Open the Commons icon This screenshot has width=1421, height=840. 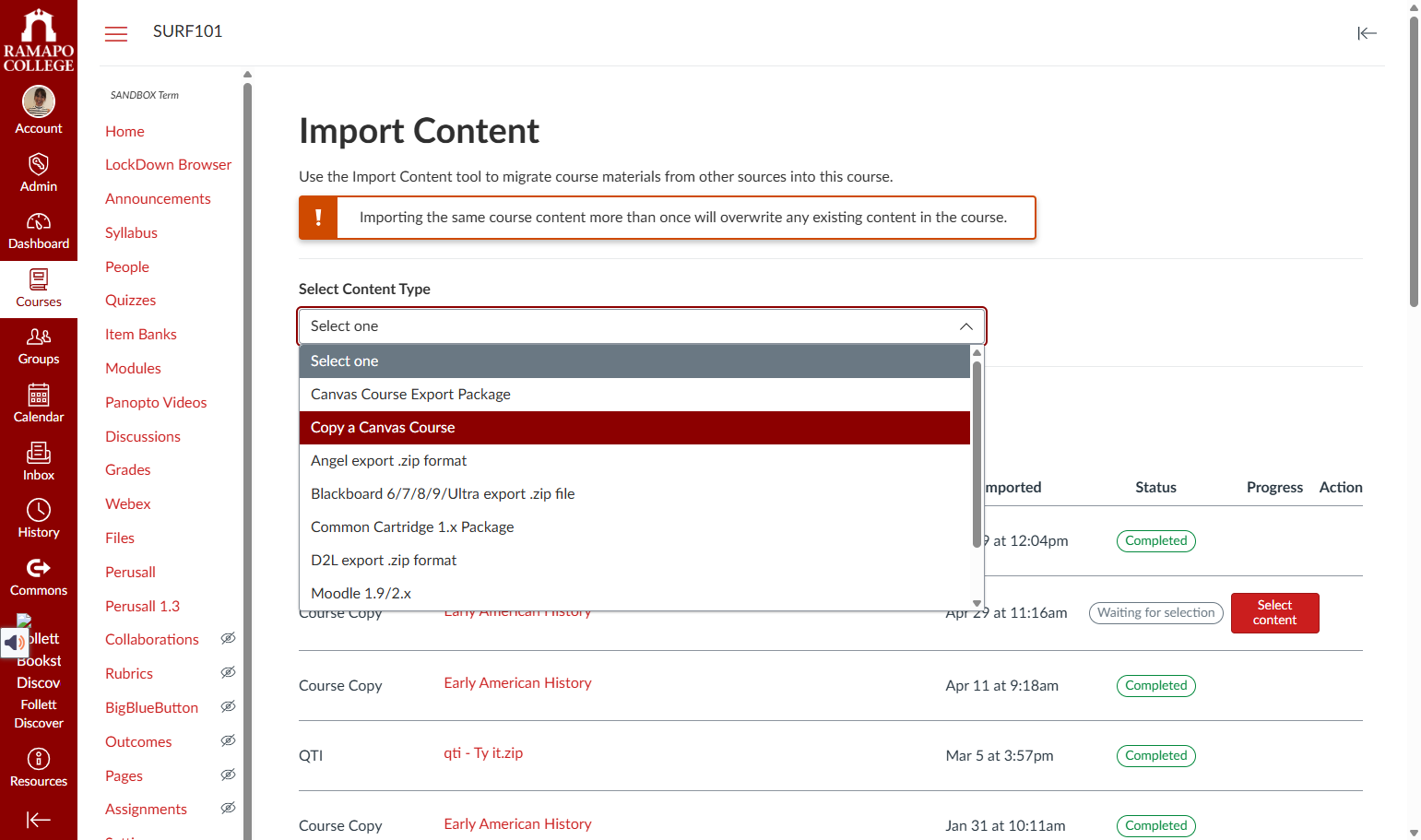point(39,568)
